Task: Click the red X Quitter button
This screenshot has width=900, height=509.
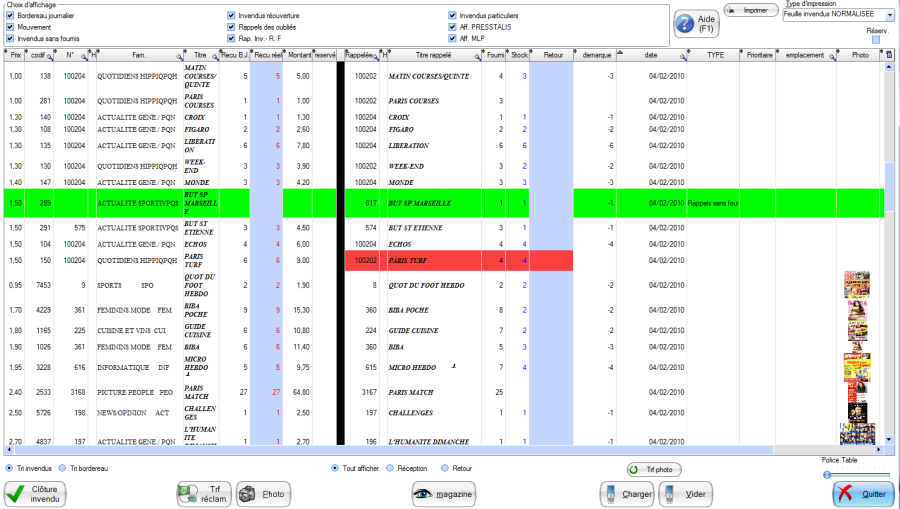Action: pos(862,493)
